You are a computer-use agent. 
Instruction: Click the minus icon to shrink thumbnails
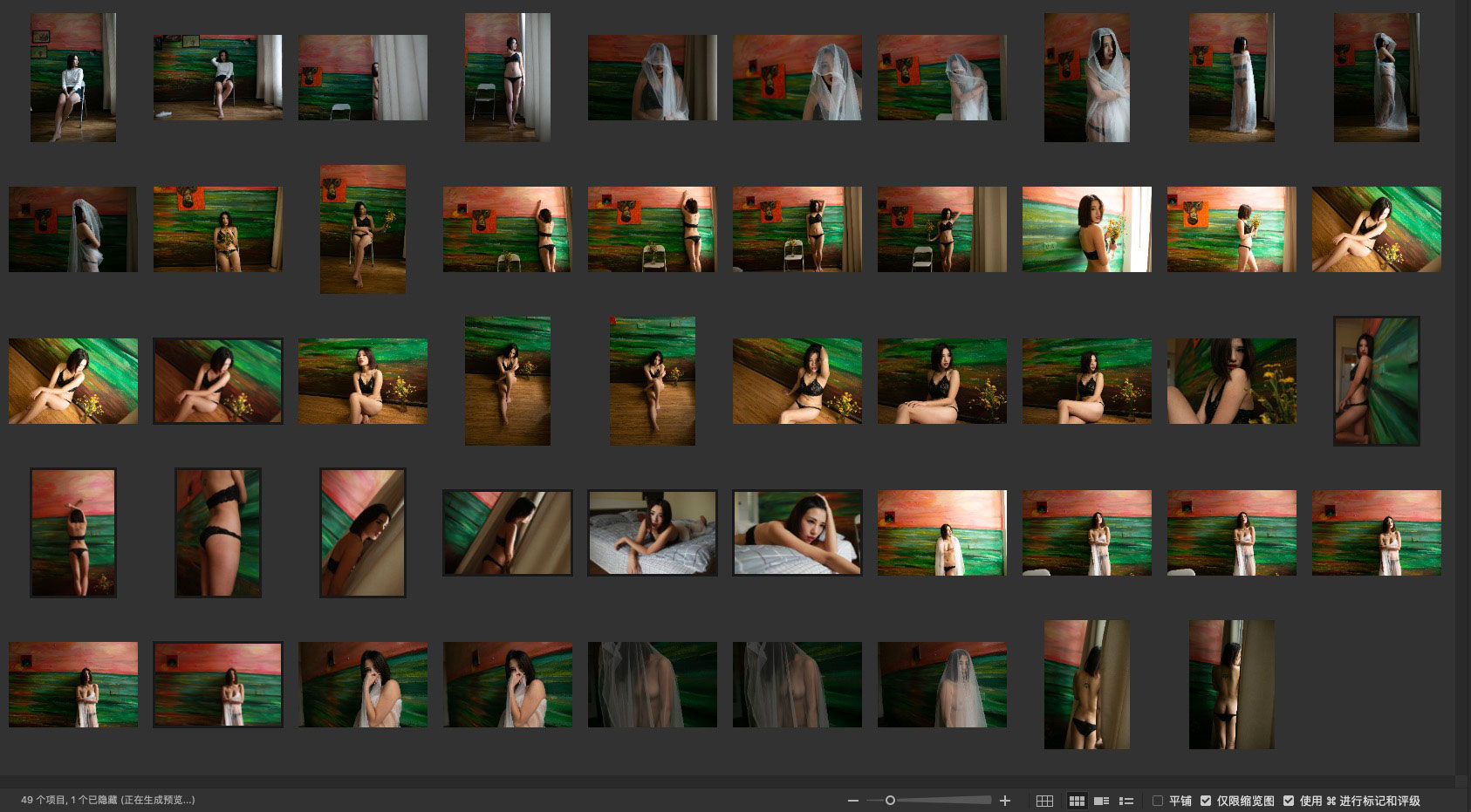coord(852,801)
